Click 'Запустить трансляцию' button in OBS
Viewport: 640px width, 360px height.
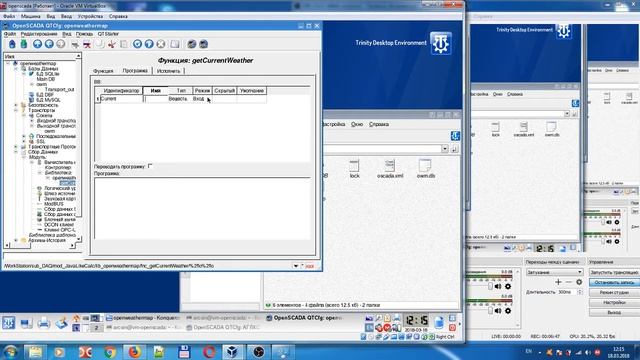point(614,272)
